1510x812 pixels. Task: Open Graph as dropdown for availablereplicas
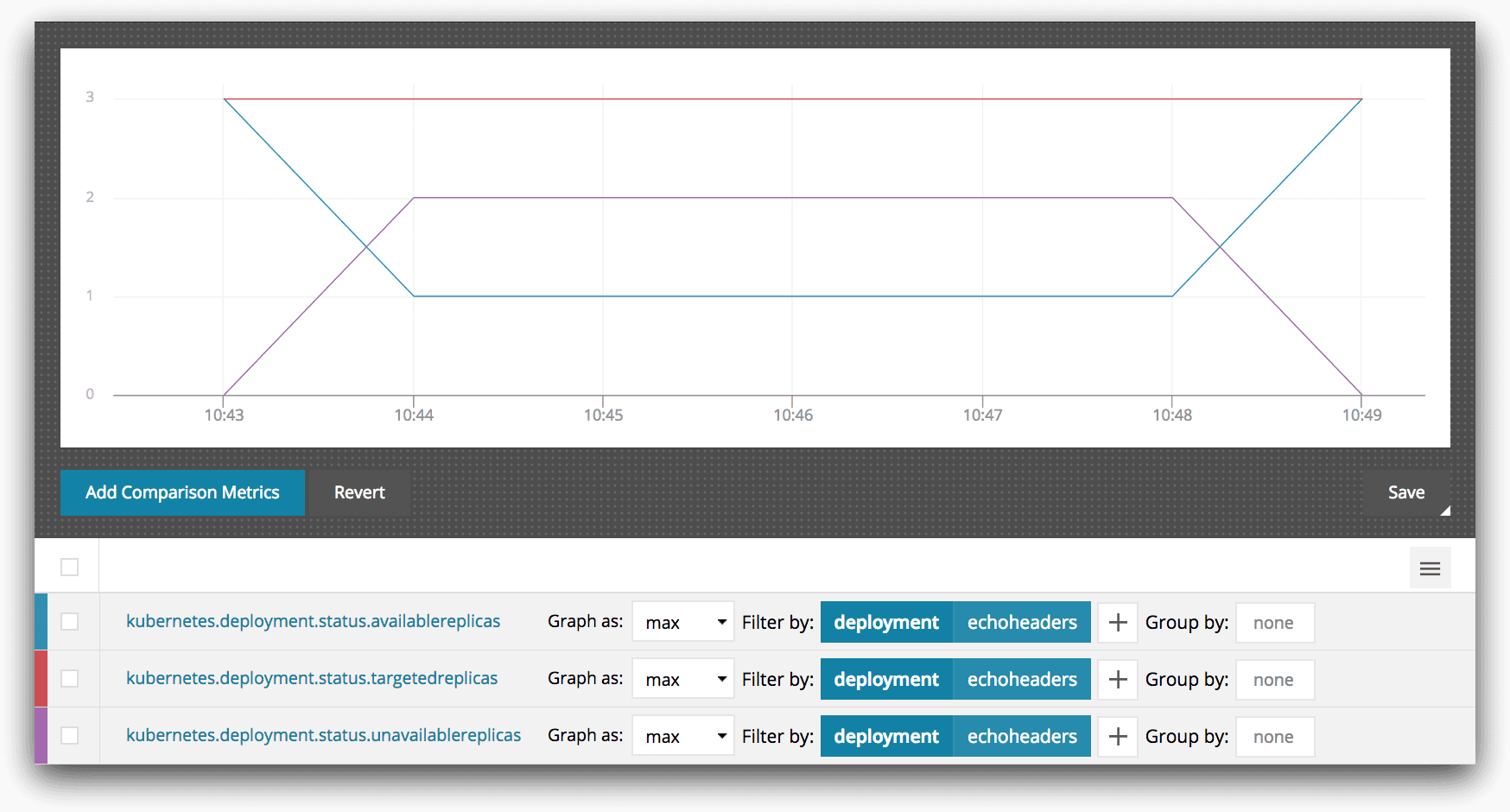(682, 623)
